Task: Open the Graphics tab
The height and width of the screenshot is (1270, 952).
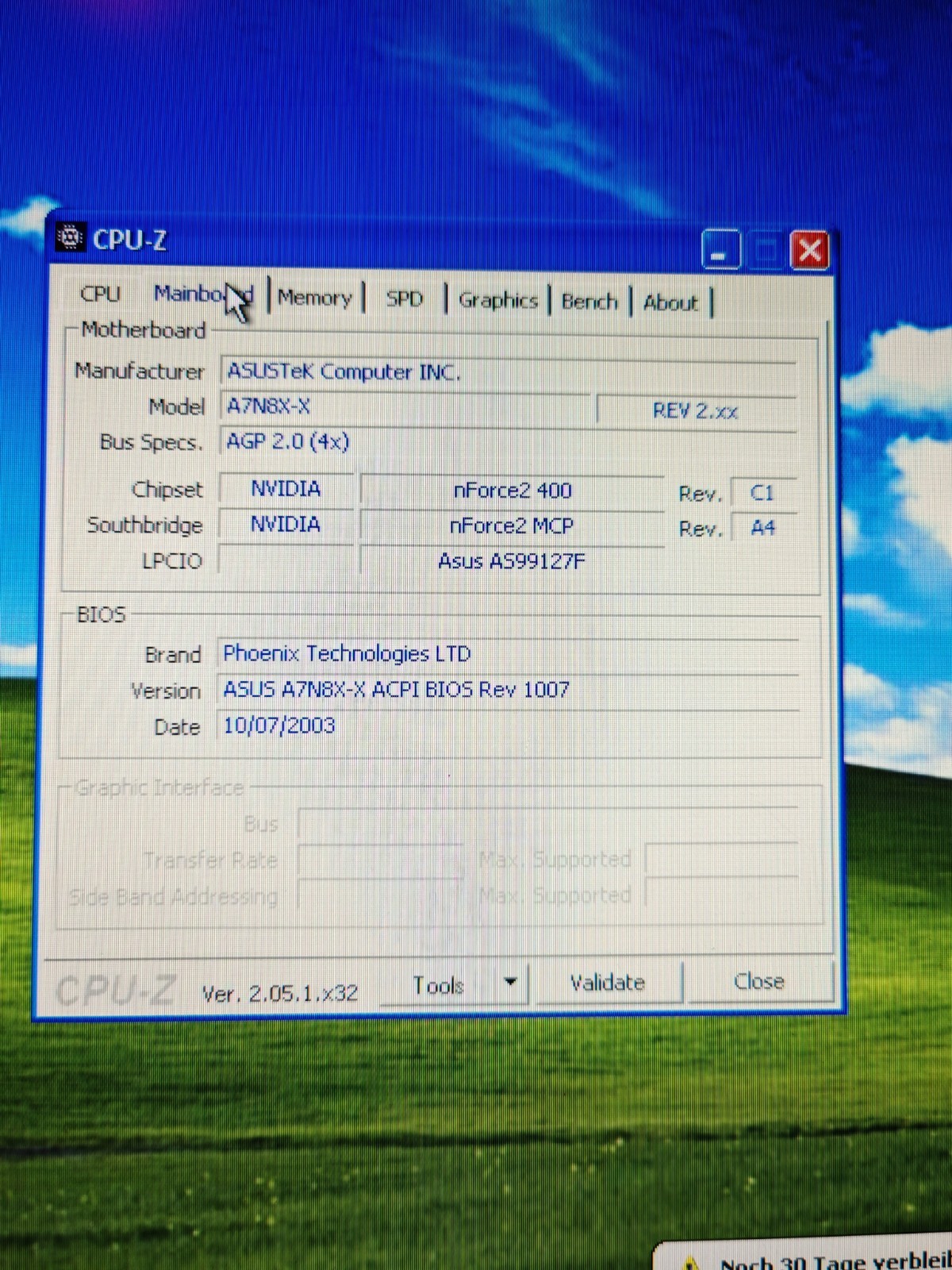Action: (x=498, y=301)
